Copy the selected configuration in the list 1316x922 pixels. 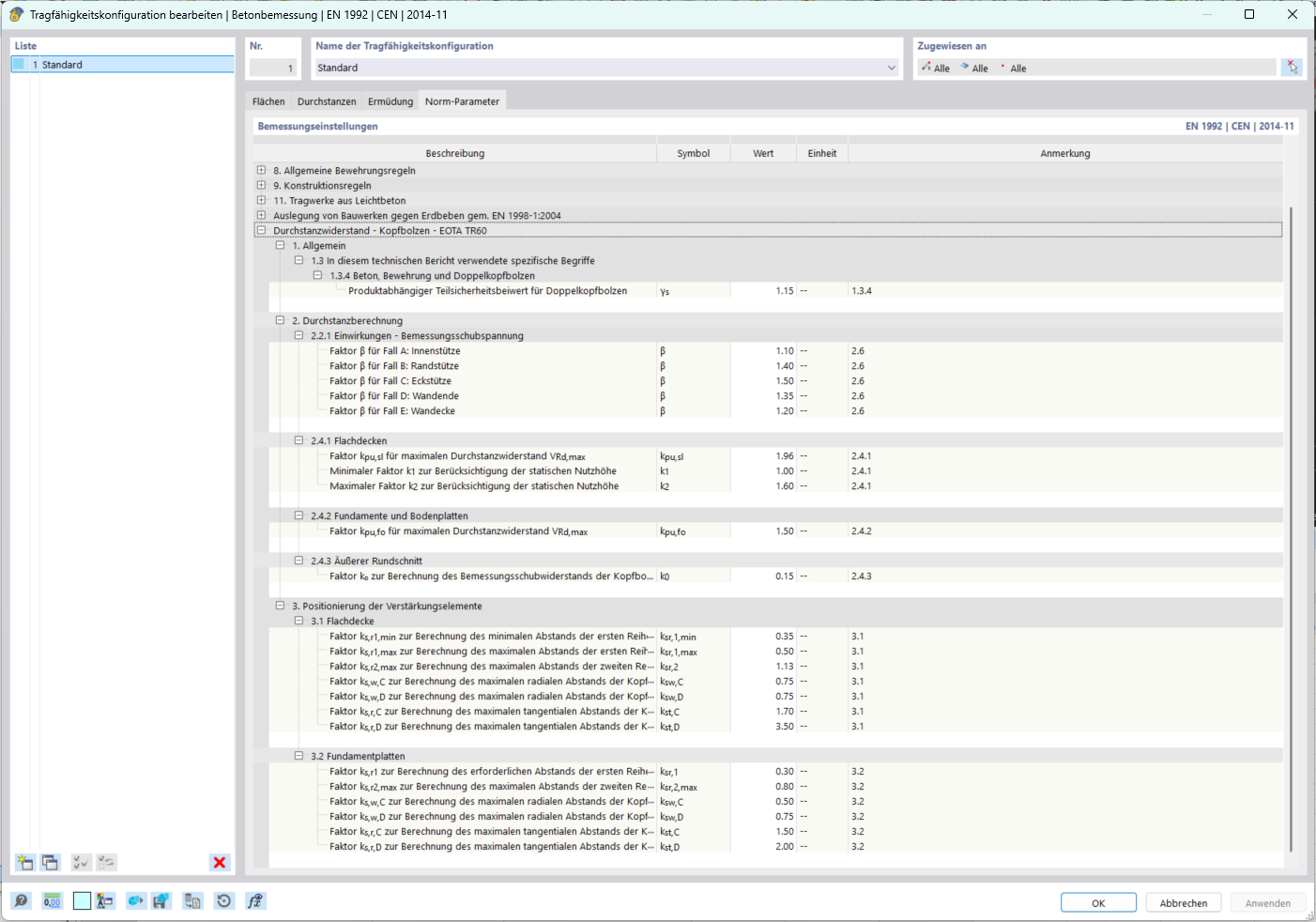tap(51, 862)
